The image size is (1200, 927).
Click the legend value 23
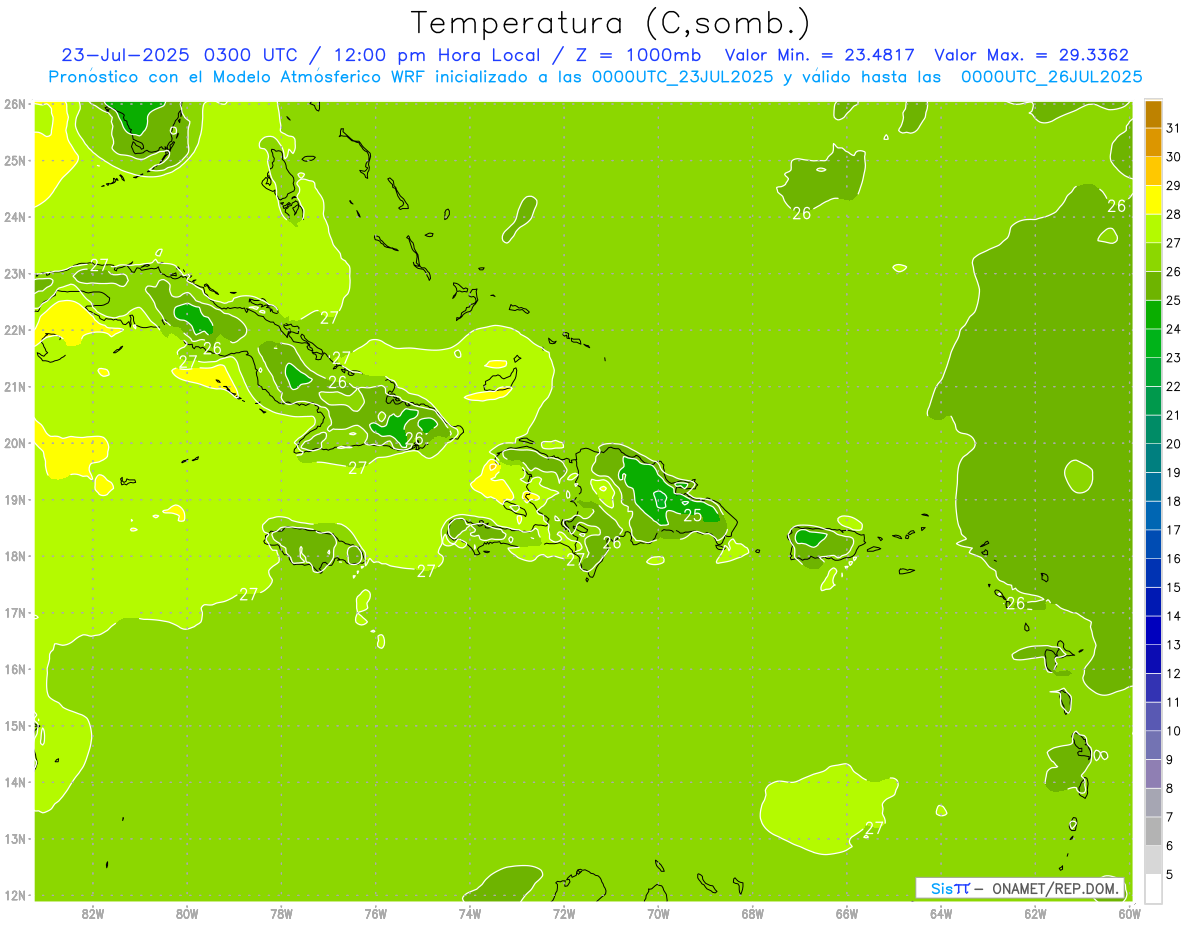pyautogui.click(x=1173, y=358)
